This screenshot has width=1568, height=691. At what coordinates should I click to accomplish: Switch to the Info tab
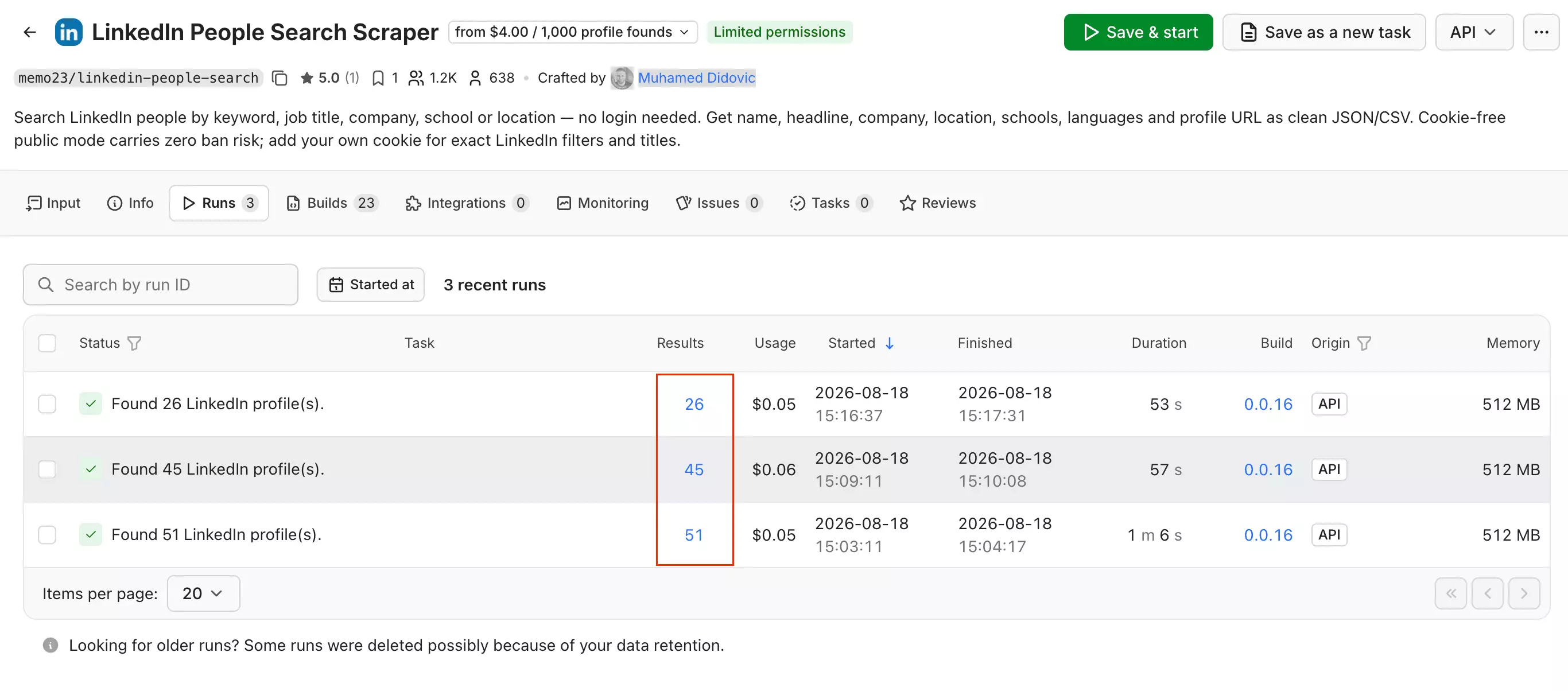(130, 203)
